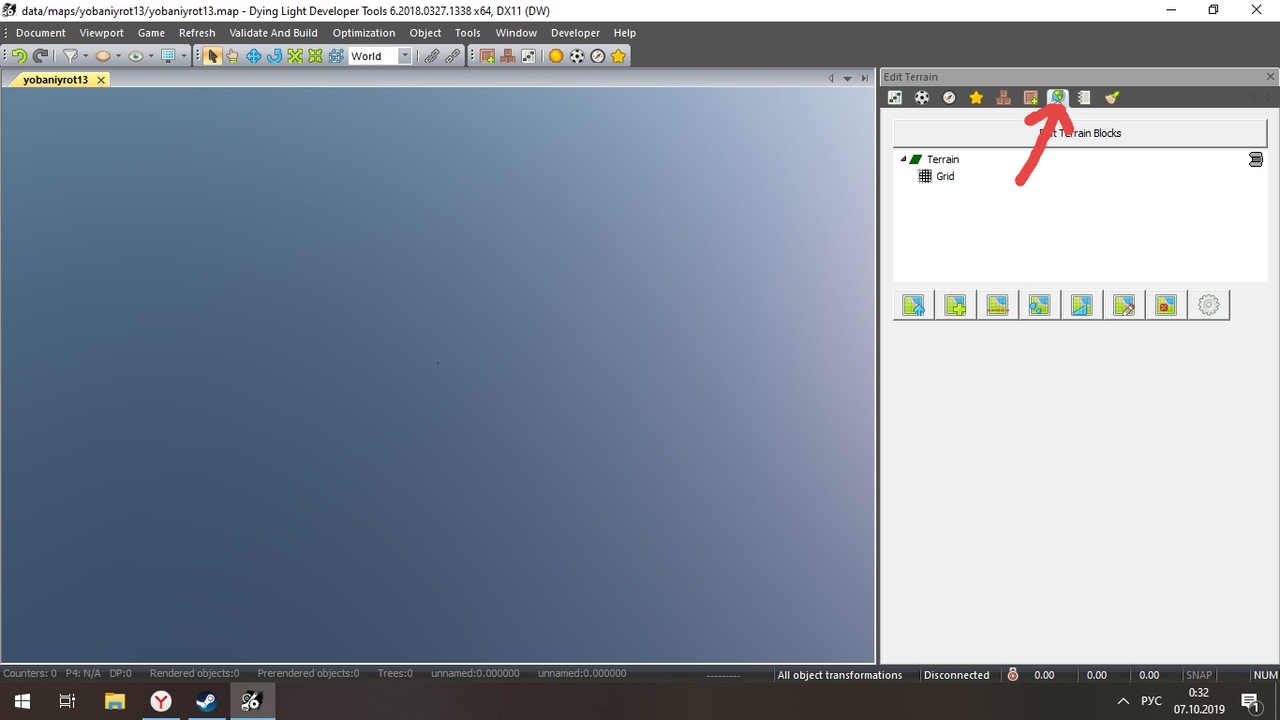Click the orange sun icon in main toolbar

556,56
